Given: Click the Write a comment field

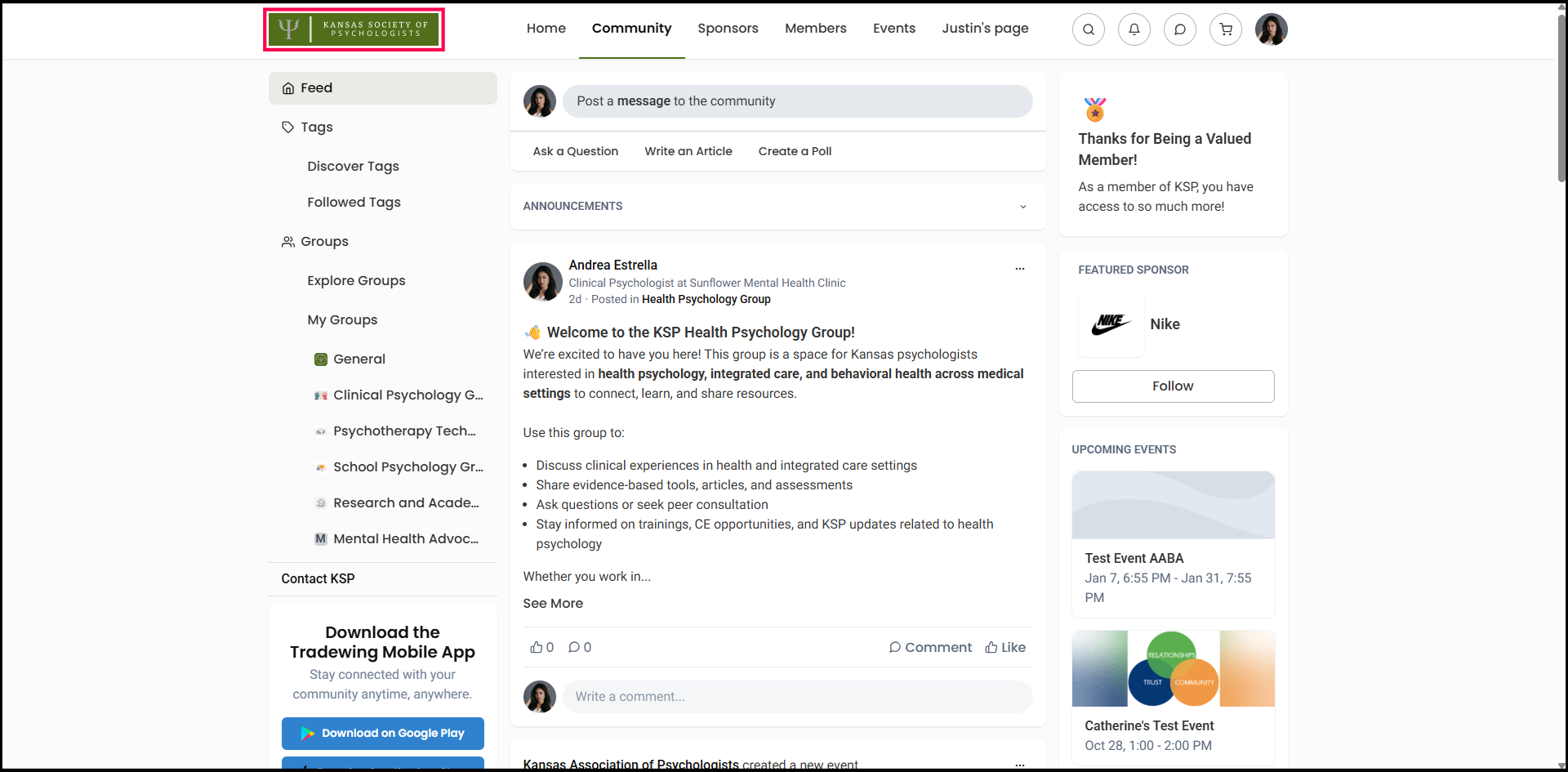Looking at the screenshot, I should (x=797, y=697).
